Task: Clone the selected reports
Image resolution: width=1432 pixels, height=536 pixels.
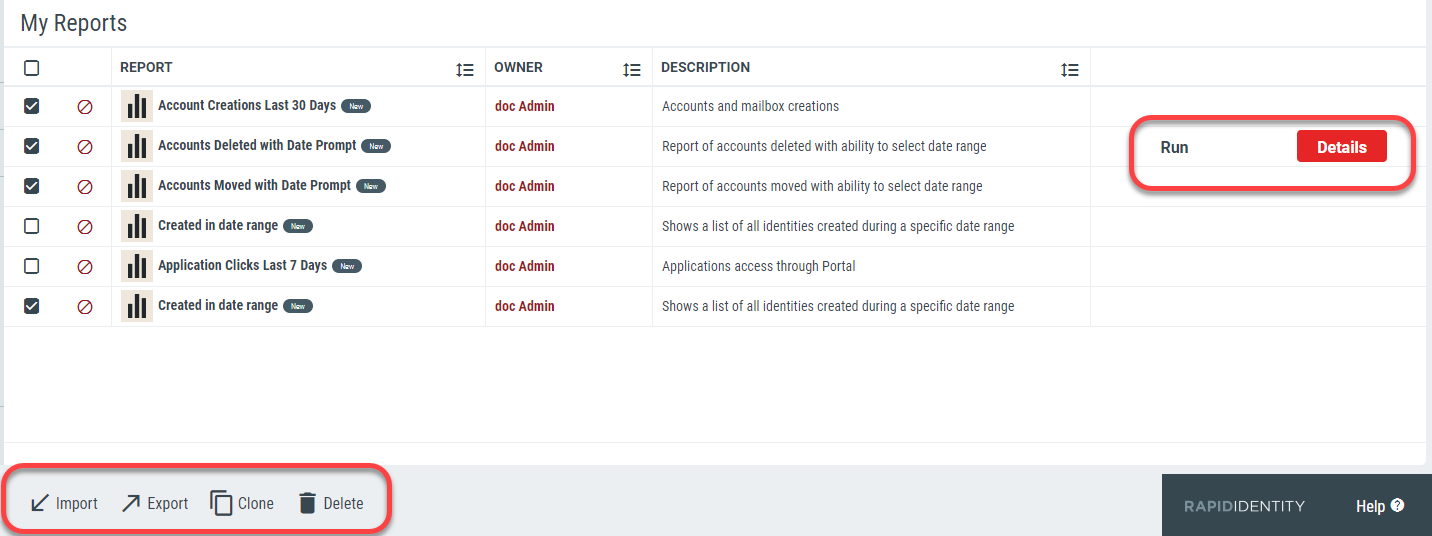Action: [242, 503]
